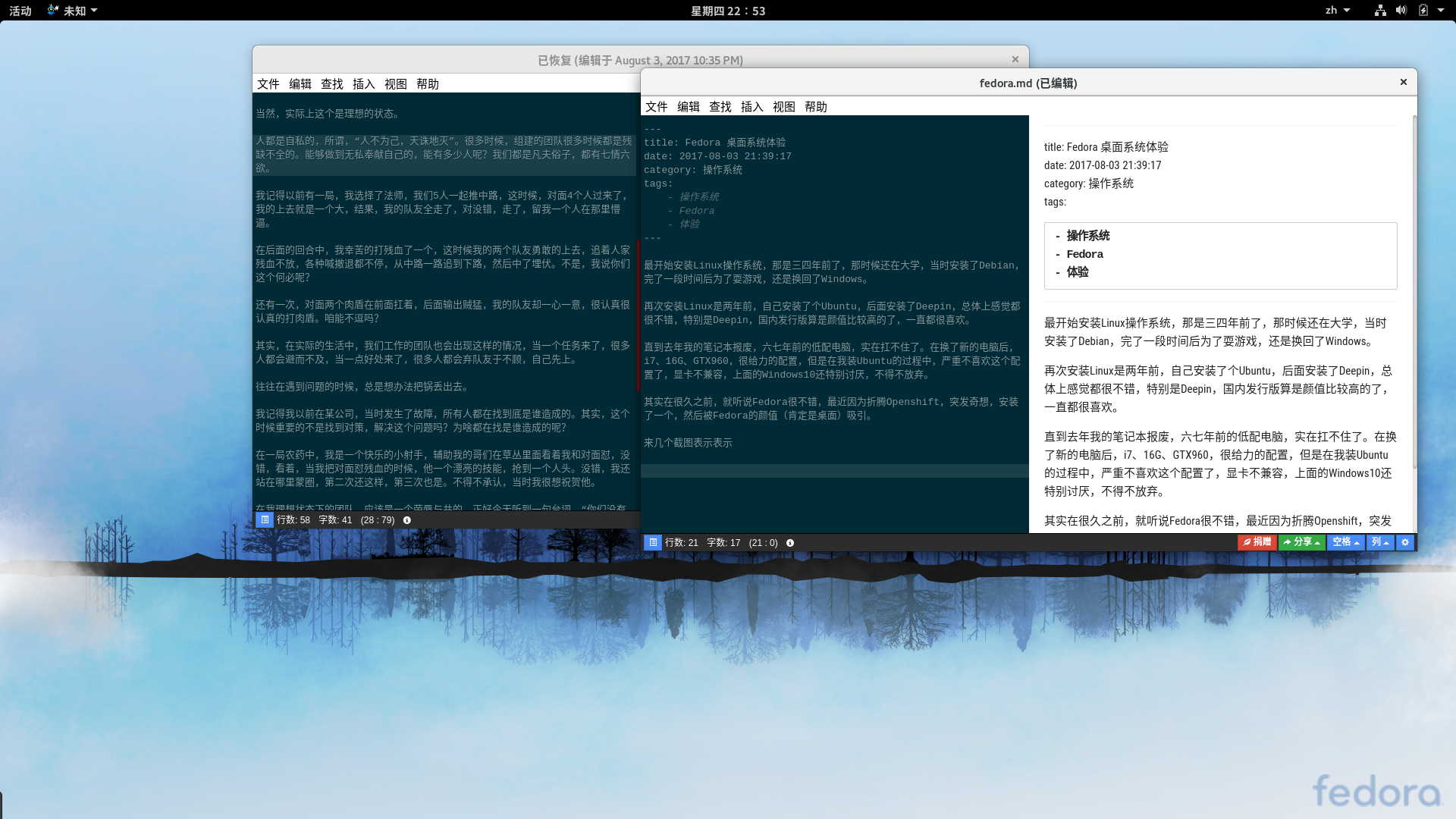Click the blue document icon in fedora.md status bar
Screen dimensions: 1456x819
coord(653,542)
